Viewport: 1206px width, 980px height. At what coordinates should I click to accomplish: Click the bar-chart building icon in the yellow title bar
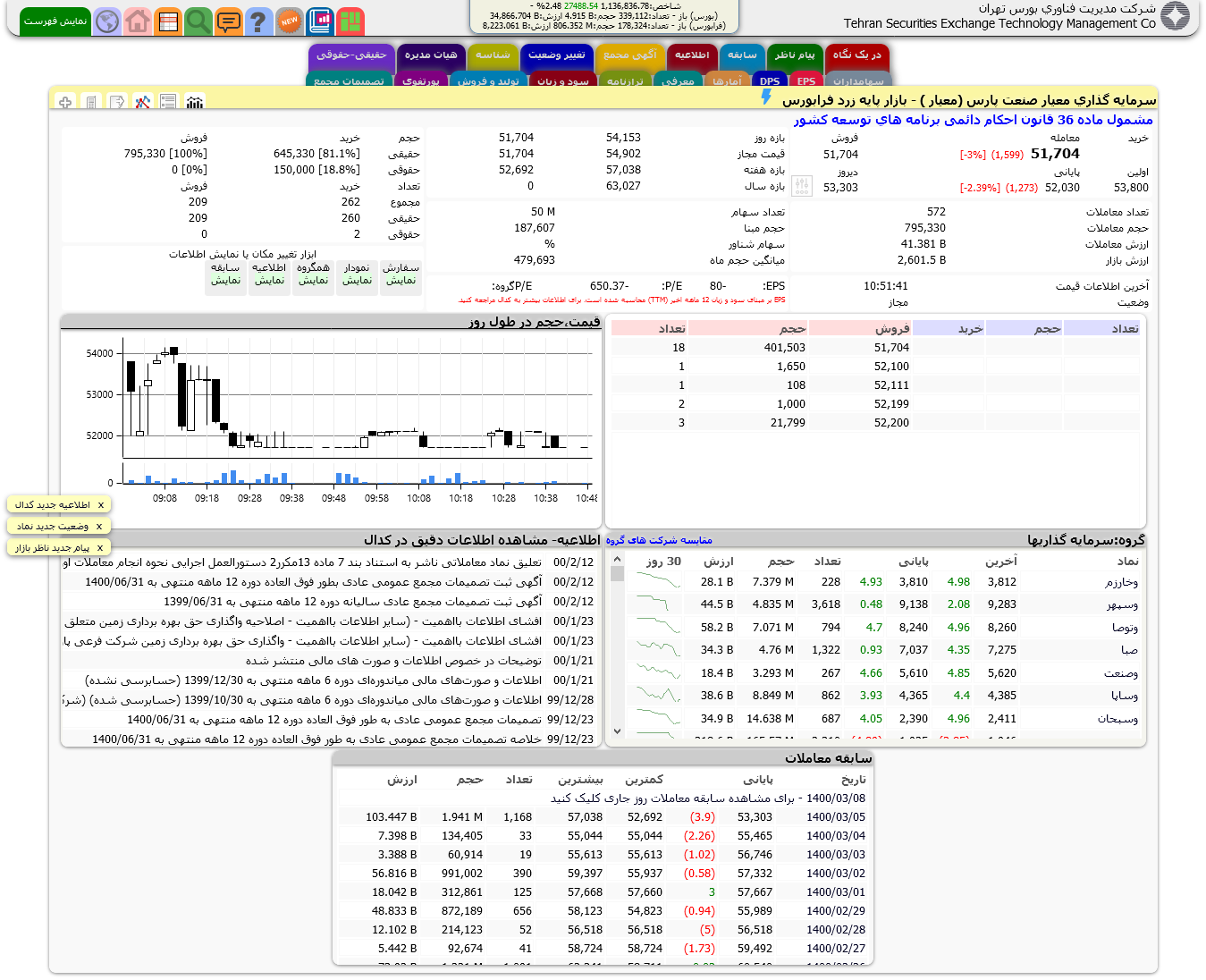(195, 102)
